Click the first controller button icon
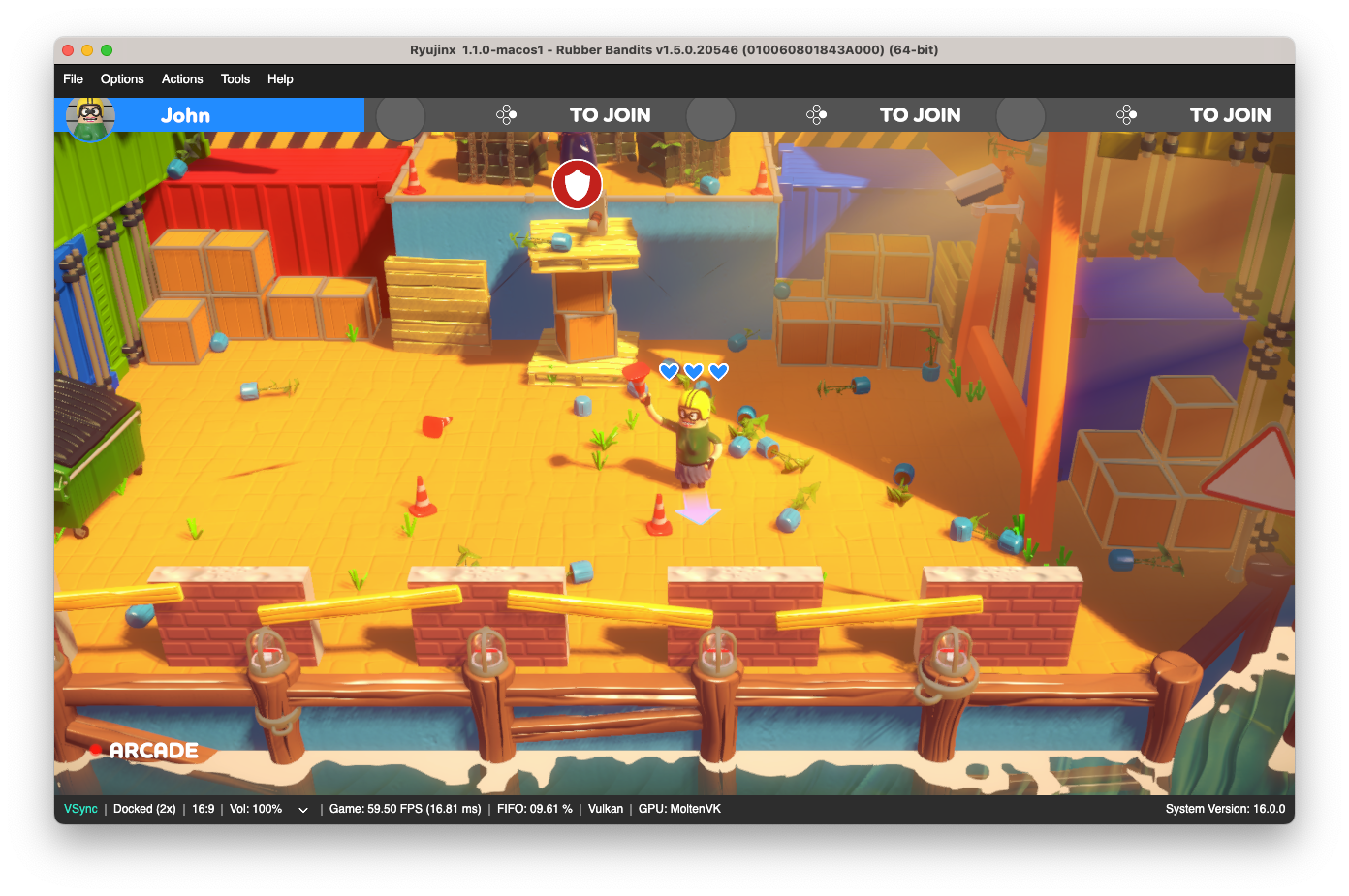 click(x=506, y=115)
